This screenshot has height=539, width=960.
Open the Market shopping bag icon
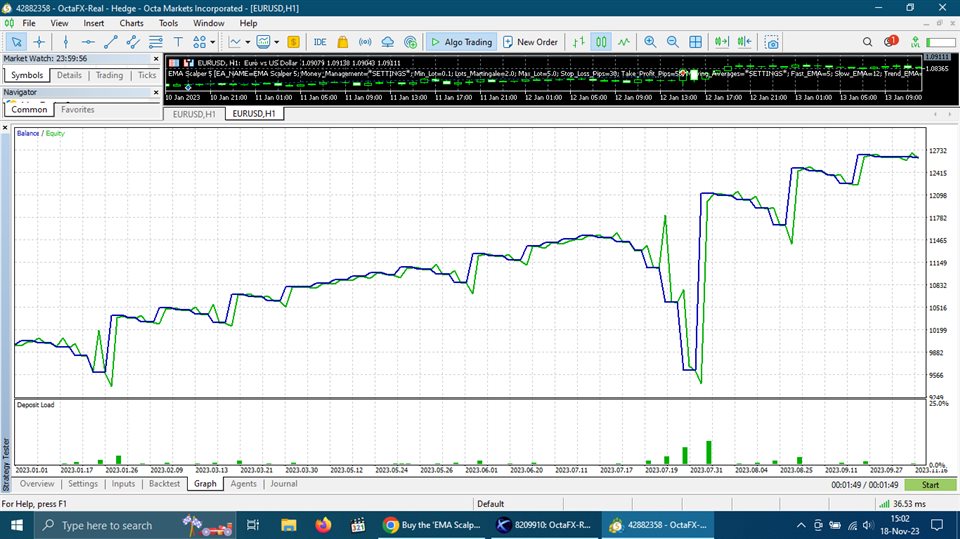(x=343, y=42)
